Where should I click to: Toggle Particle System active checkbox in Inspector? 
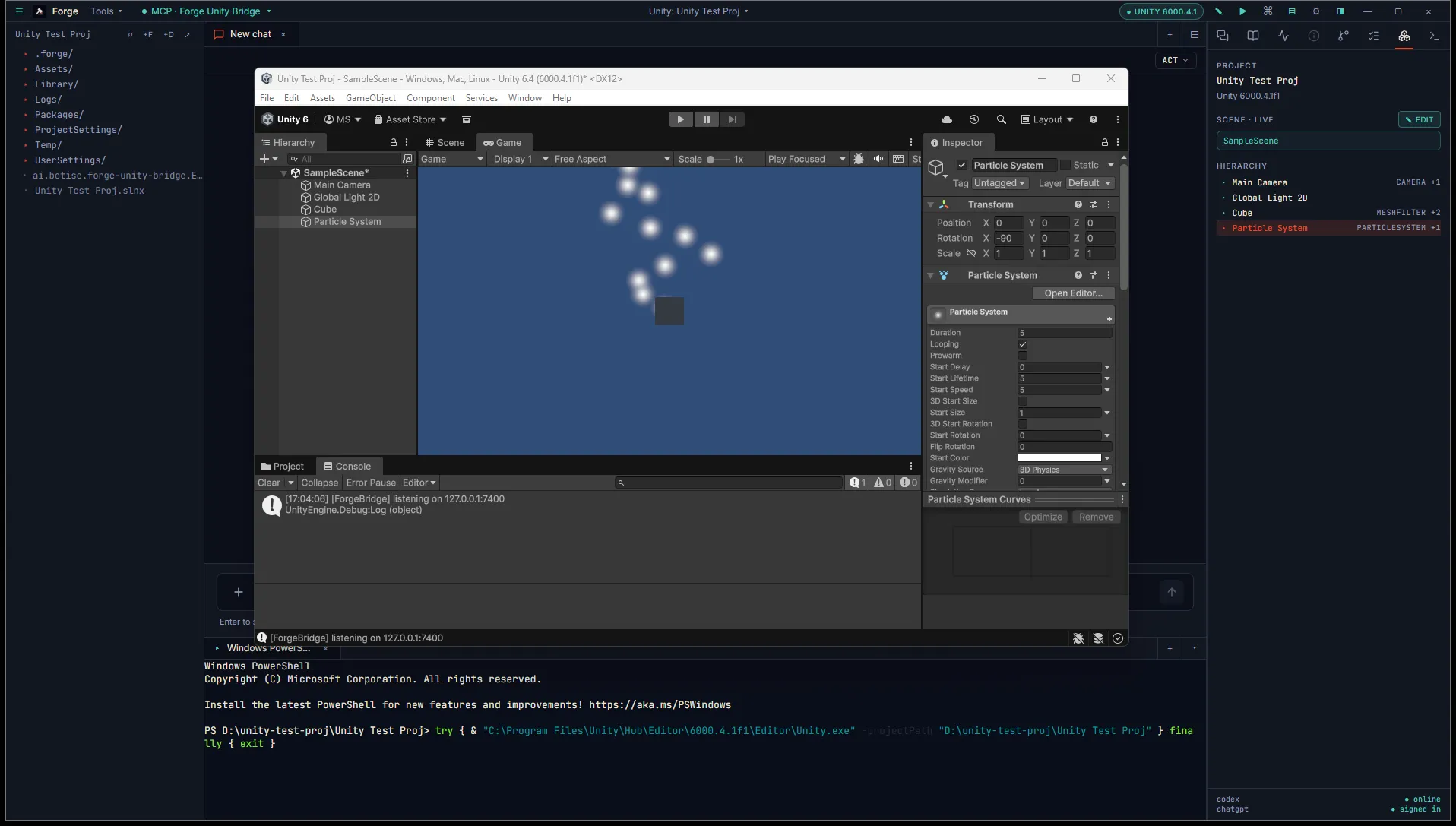click(962, 165)
